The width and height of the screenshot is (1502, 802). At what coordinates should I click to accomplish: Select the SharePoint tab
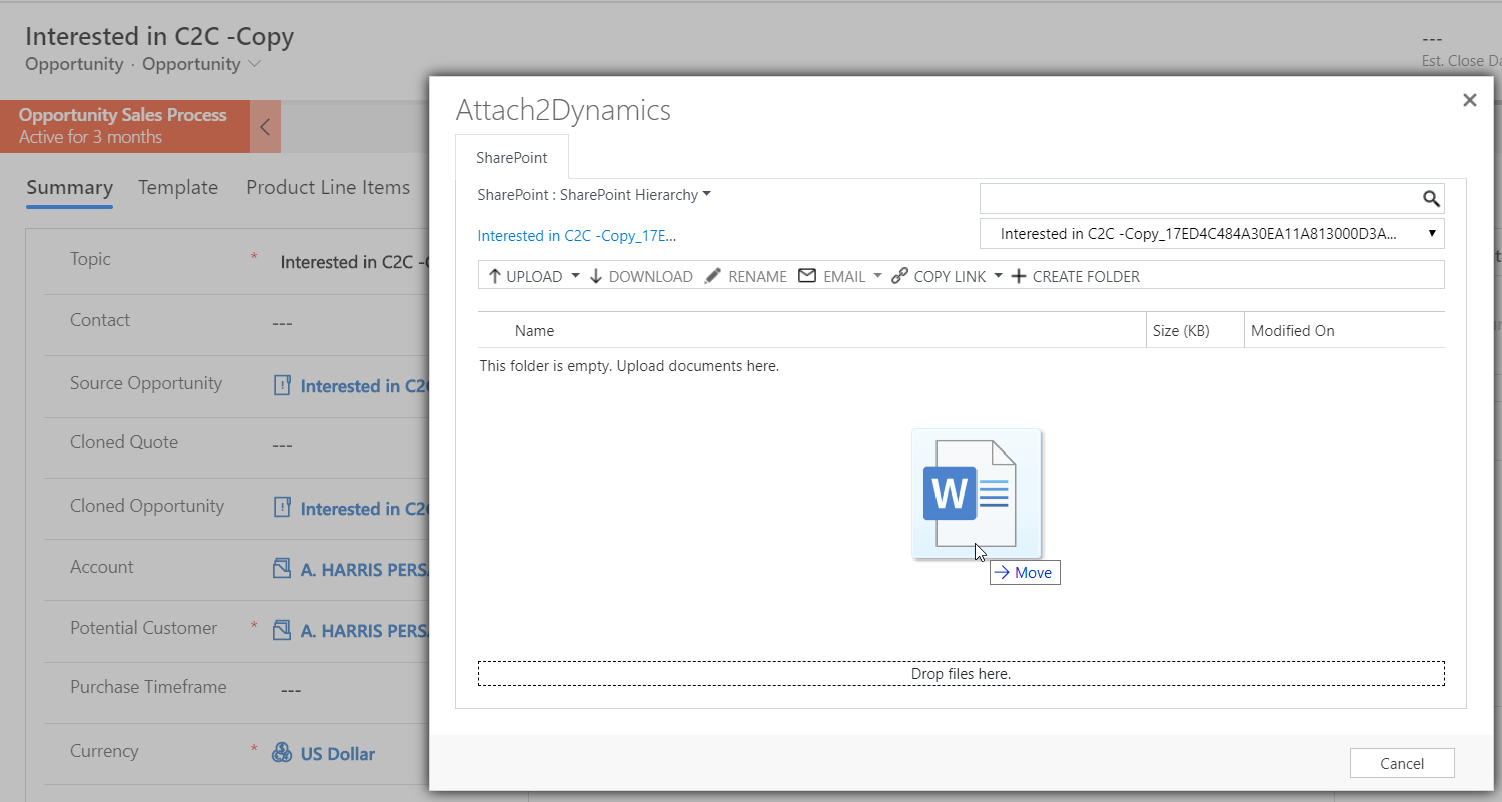pyautogui.click(x=512, y=158)
